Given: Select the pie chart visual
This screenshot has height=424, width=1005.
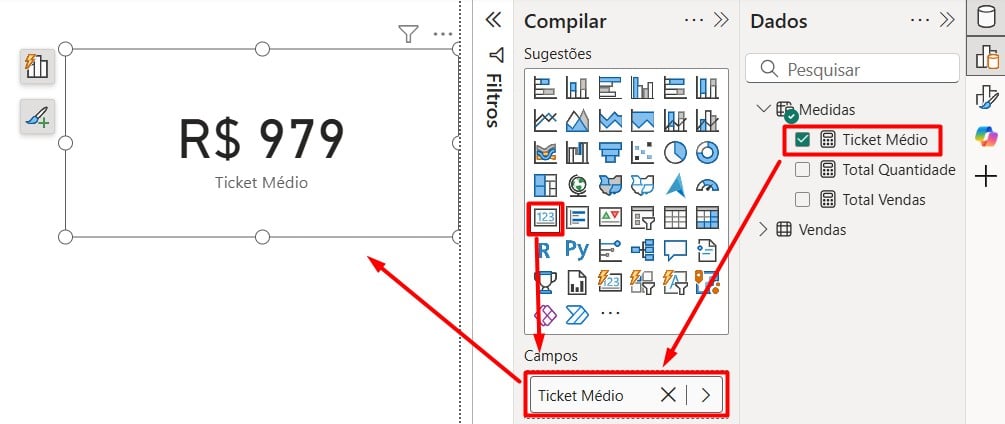Looking at the screenshot, I should [x=675, y=152].
